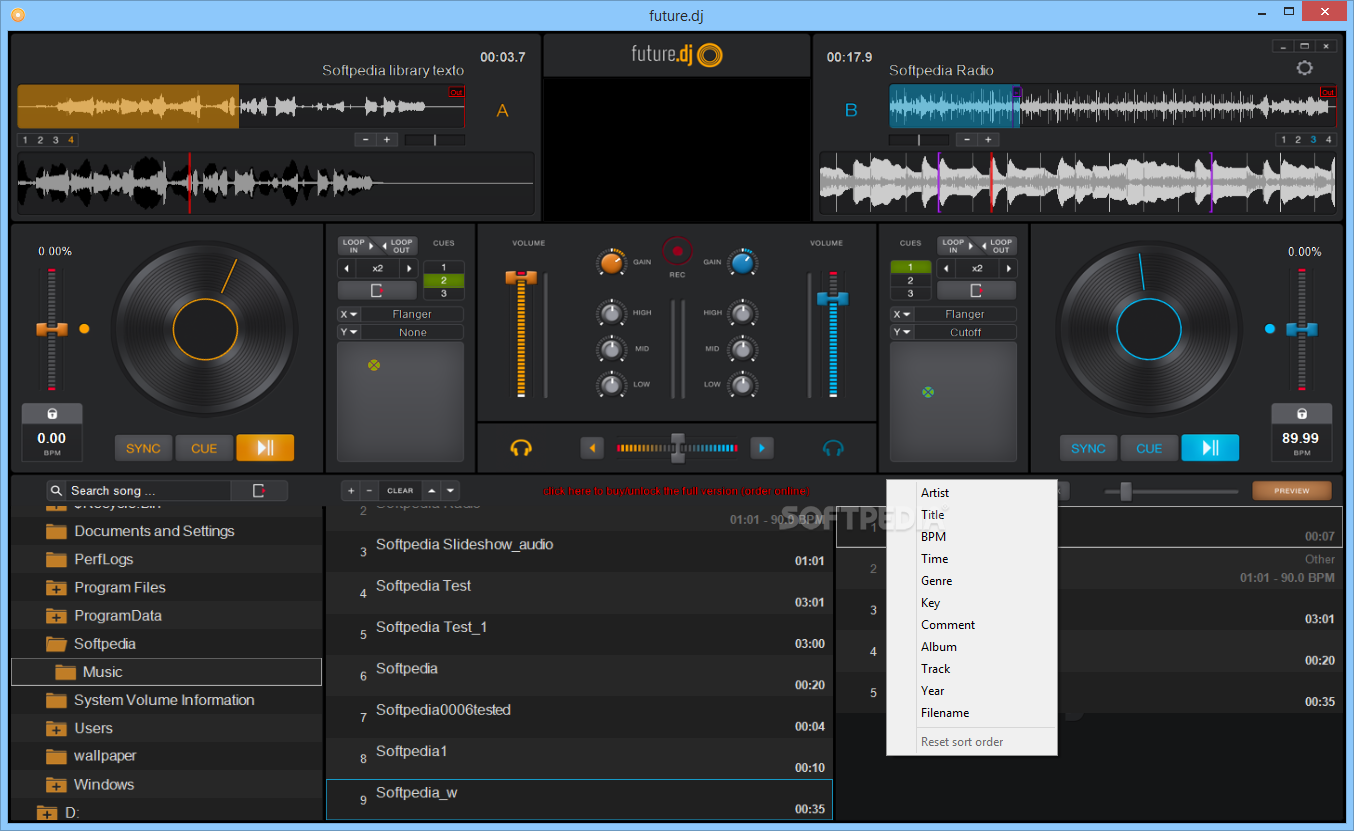Toggle the BPM key lock on deck A

52,414
